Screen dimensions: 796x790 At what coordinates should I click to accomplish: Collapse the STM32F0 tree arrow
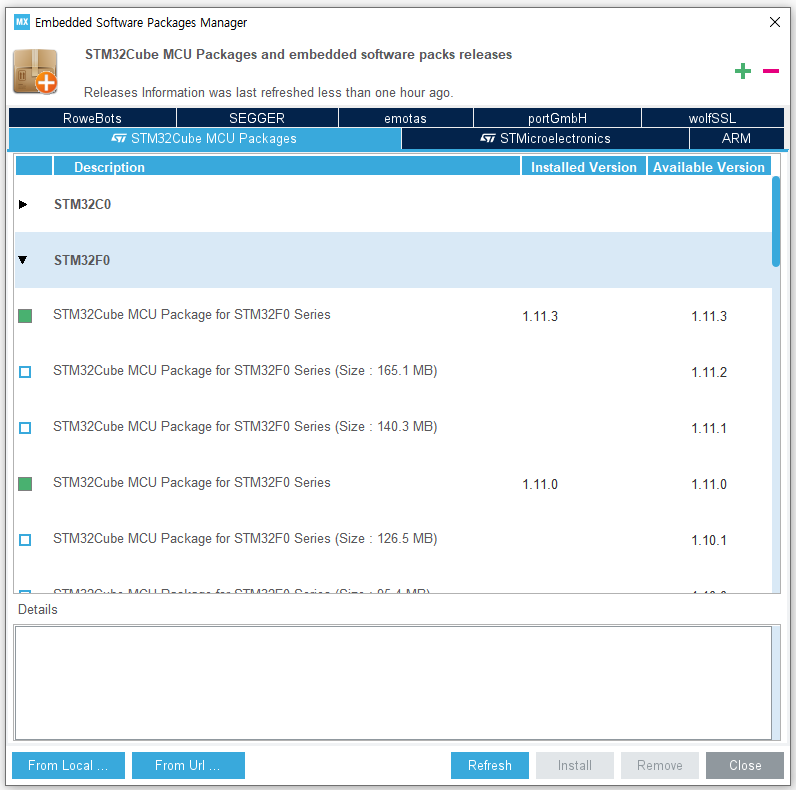click(x=23, y=260)
